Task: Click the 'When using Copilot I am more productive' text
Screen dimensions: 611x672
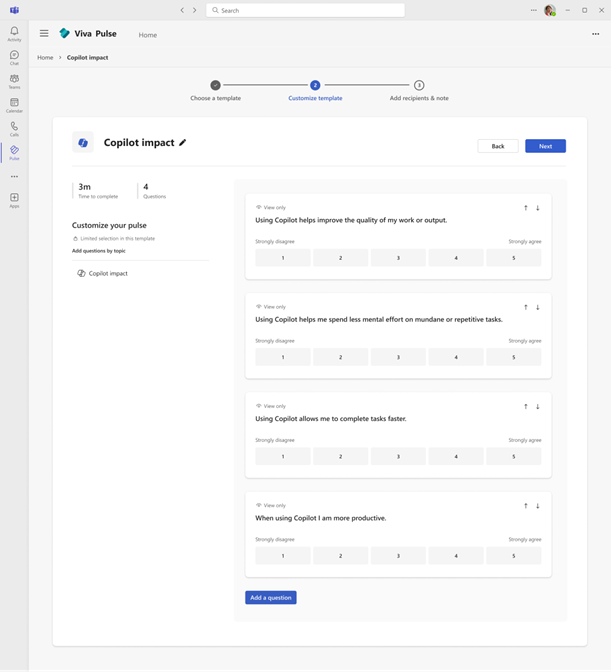Action: point(320,518)
